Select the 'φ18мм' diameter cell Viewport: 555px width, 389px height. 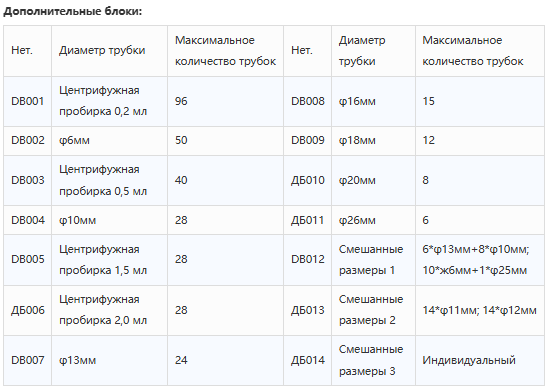[373, 141]
